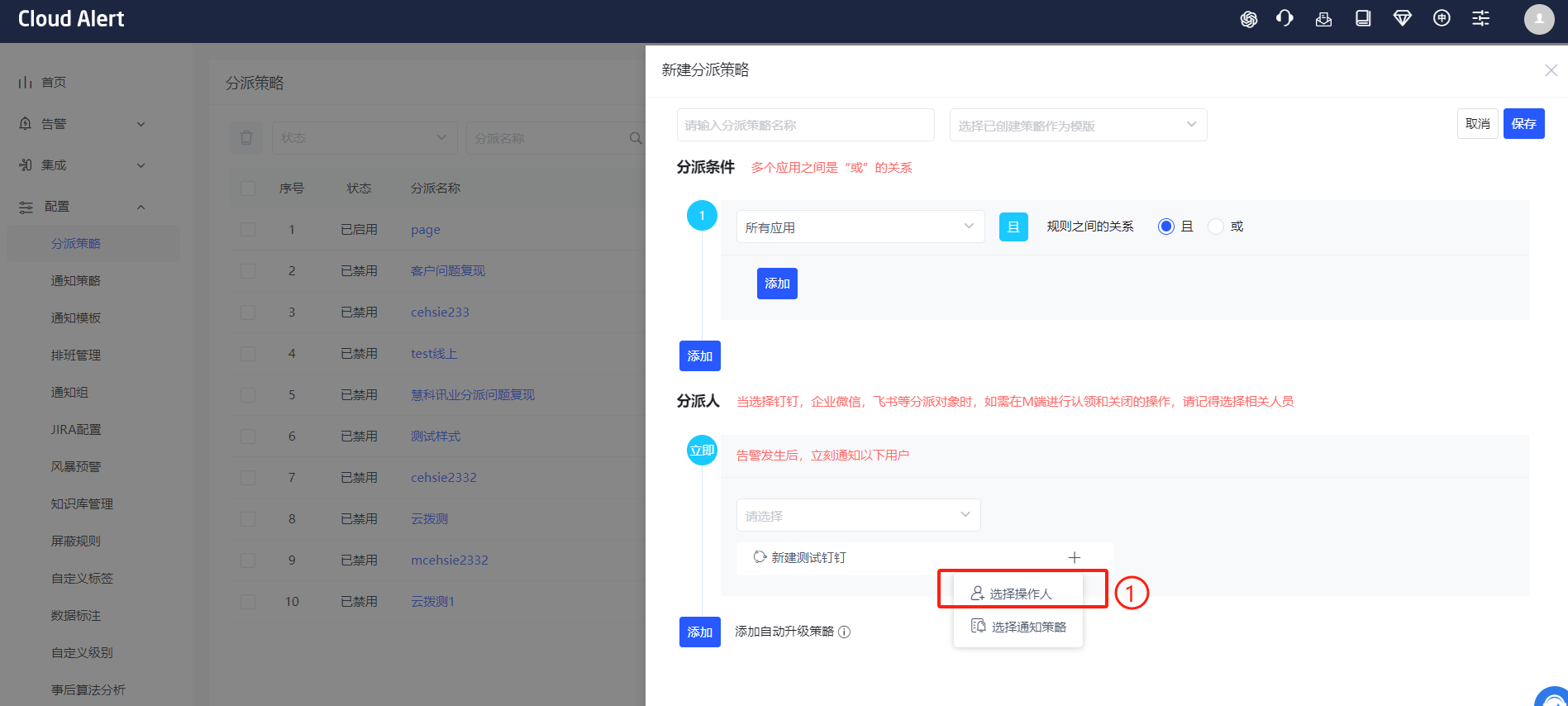Click the step 1 circle marker

point(702,216)
